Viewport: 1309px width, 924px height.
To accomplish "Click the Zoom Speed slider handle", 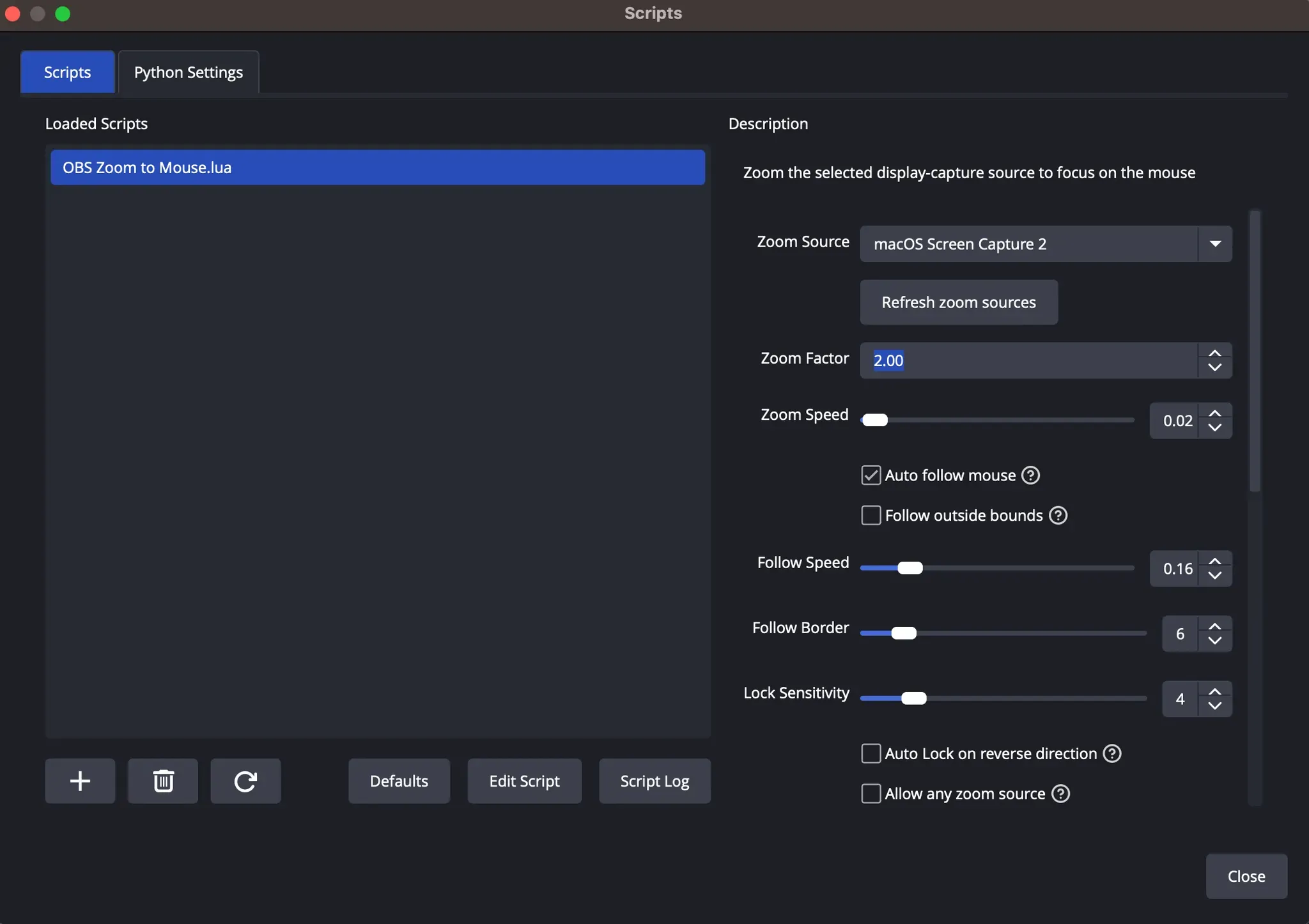I will click(x=875, y=420).
